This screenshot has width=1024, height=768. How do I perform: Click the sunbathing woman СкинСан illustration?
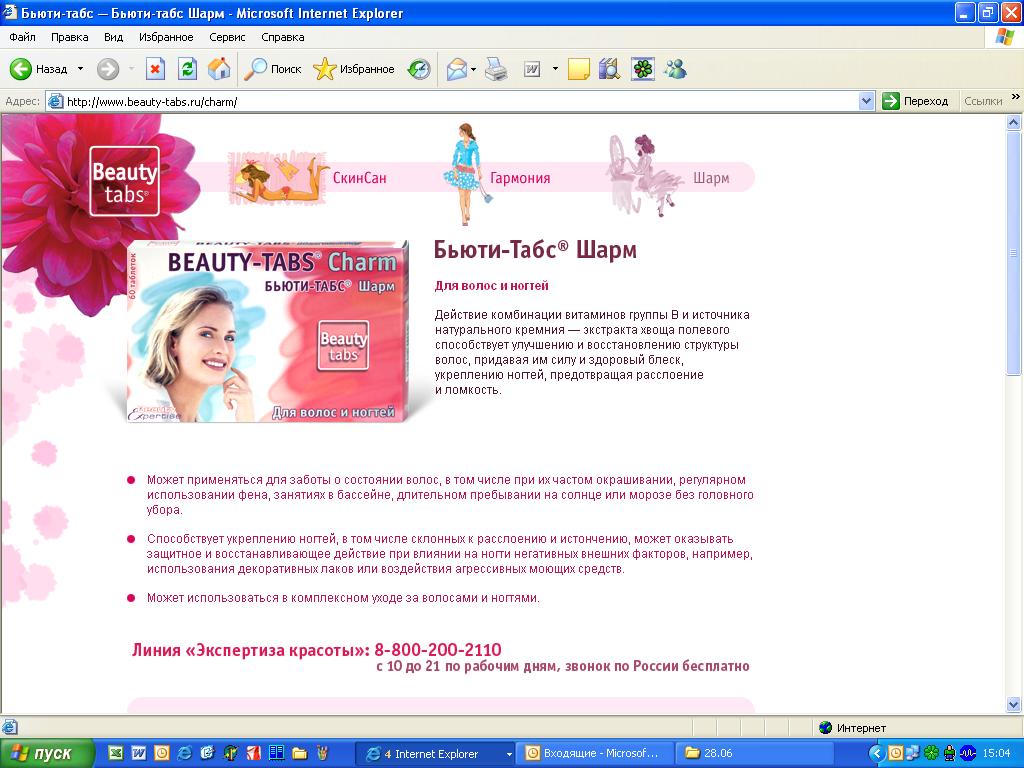(278, 178)
